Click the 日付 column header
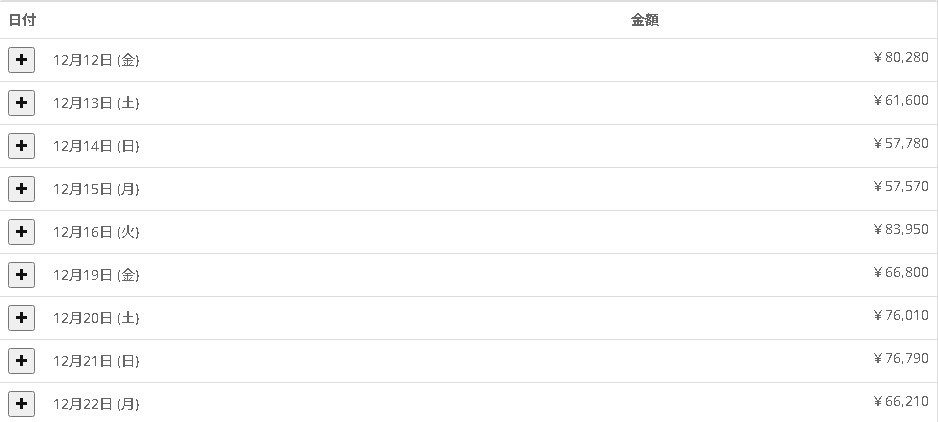 (x=22, y=20)
